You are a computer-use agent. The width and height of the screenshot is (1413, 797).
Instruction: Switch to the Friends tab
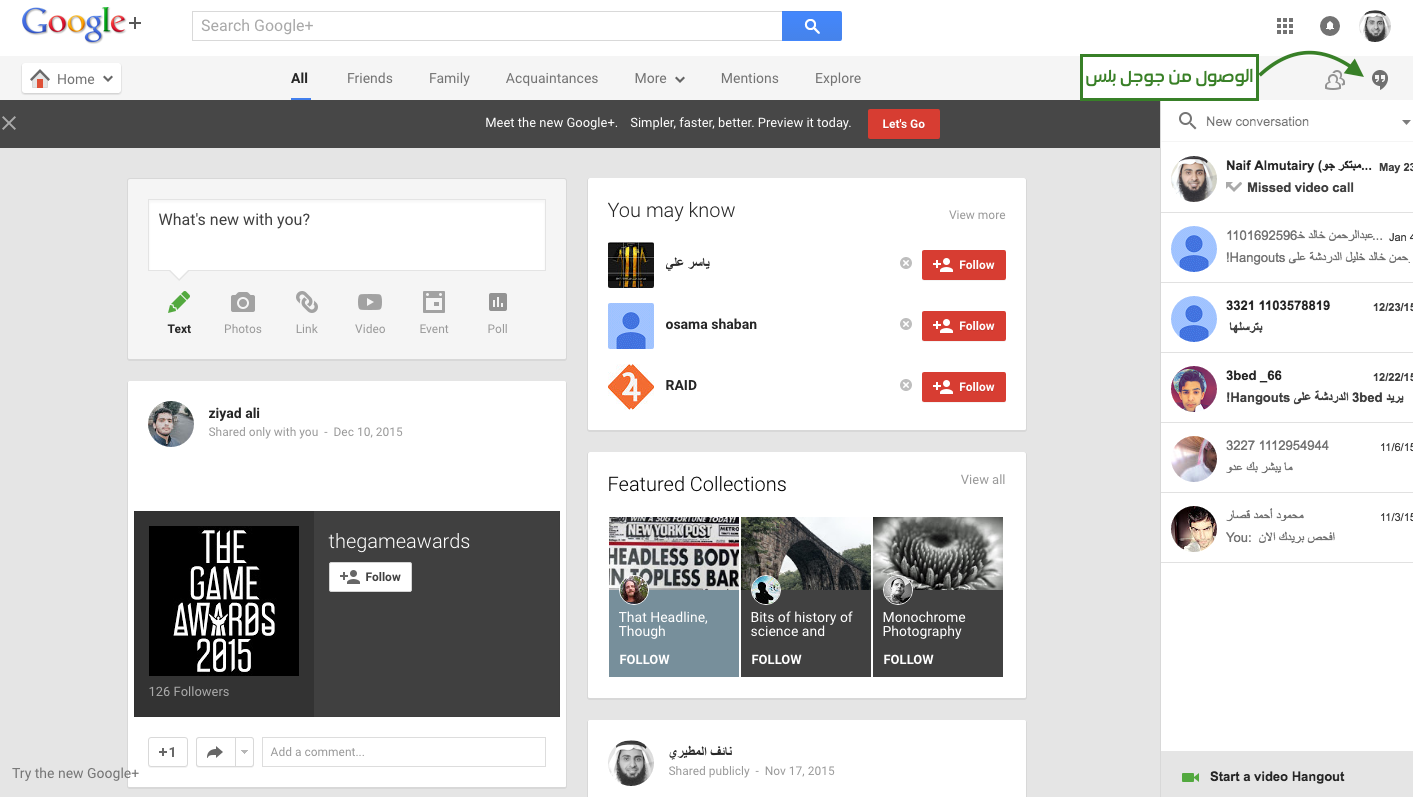click(370, 78)
